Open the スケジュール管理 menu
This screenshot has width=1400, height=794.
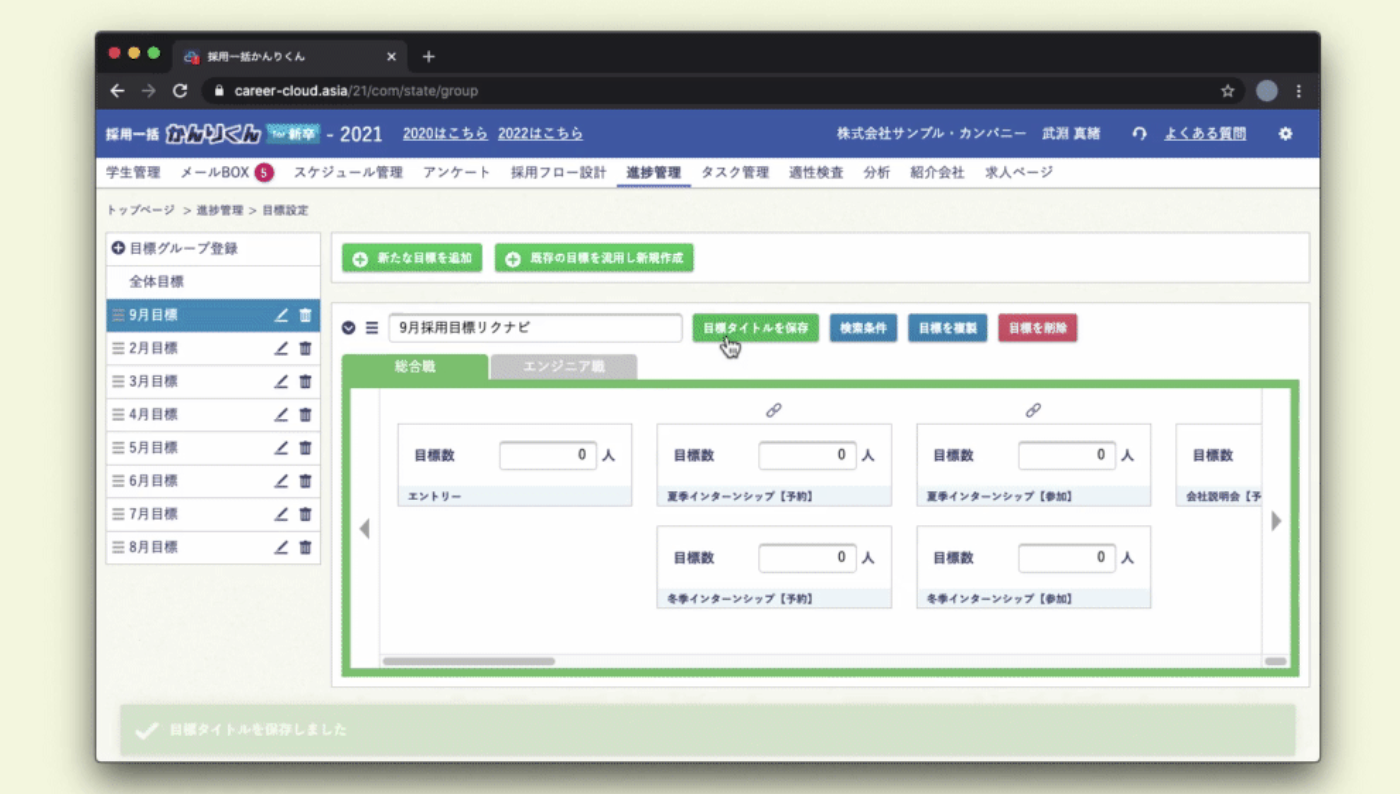click(348, 172)
